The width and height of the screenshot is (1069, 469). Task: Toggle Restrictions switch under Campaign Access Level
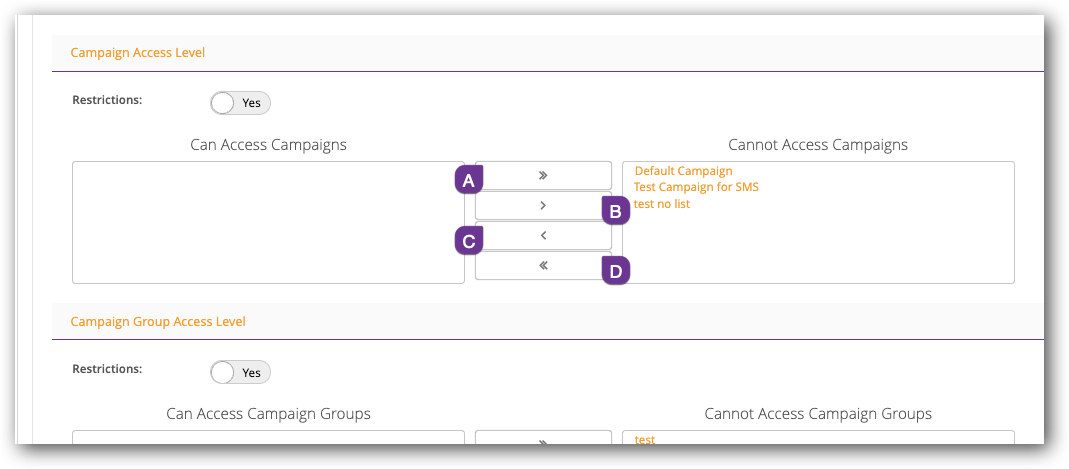click(240, 103)
